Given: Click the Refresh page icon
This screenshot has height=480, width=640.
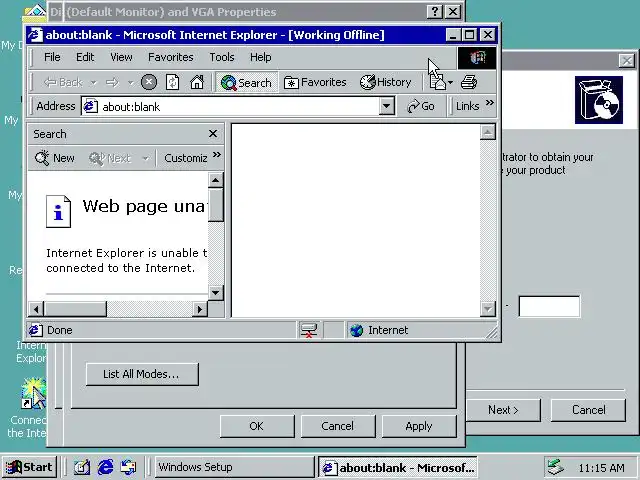Looking at the screenshot, I should (x=173, y=82).
